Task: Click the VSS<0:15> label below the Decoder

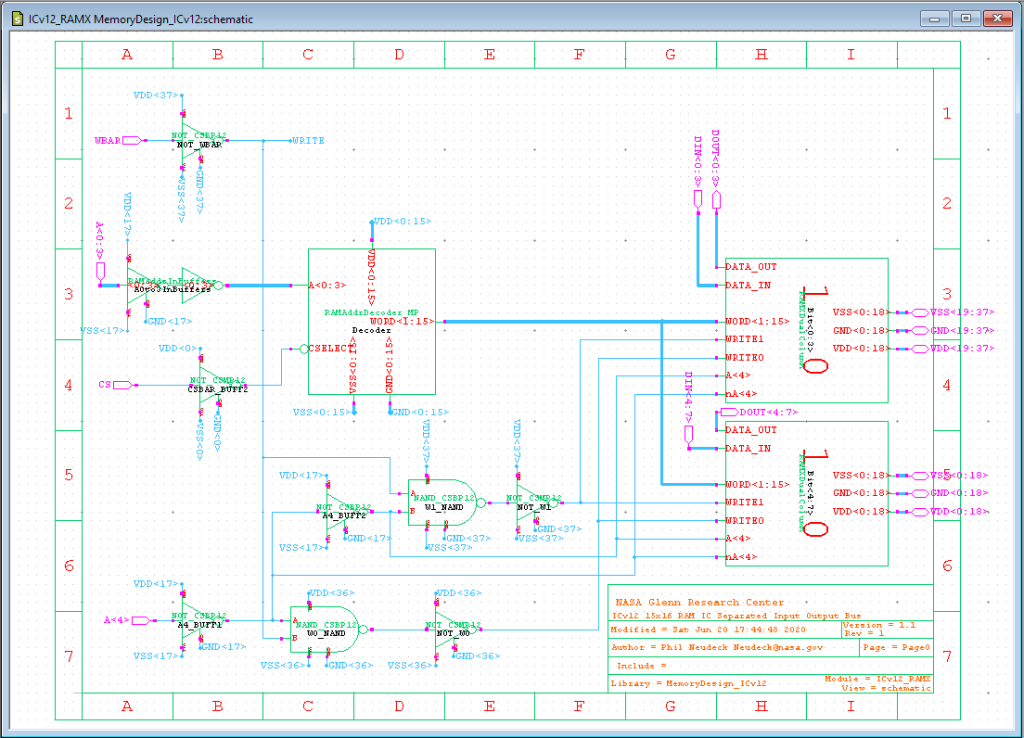Action: tap(321, 412)
